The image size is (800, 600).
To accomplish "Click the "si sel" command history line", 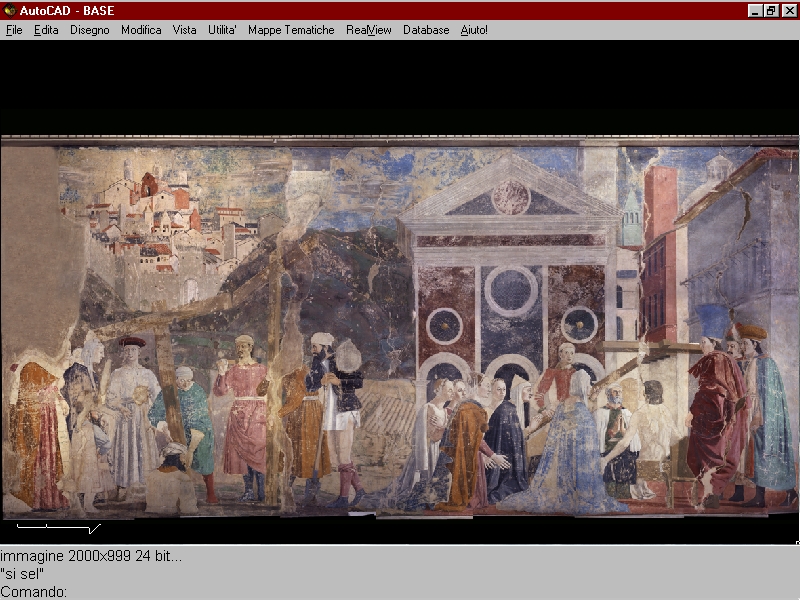I will coord(22,574).
